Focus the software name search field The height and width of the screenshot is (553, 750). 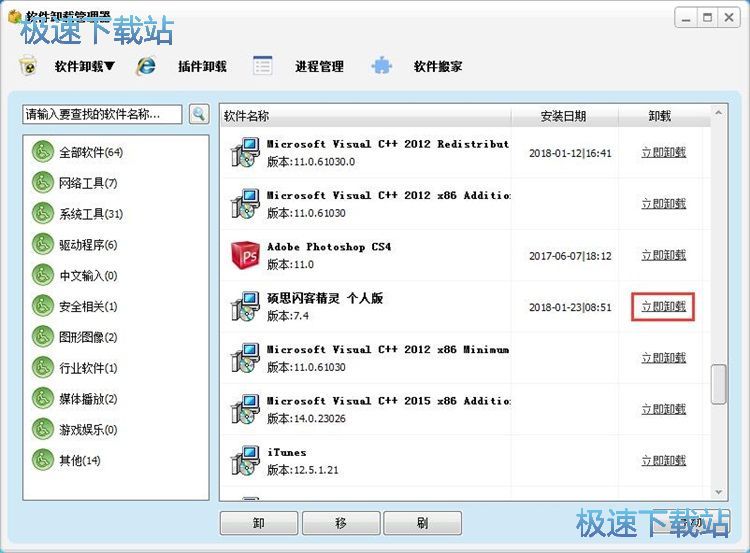coord(102,114)
